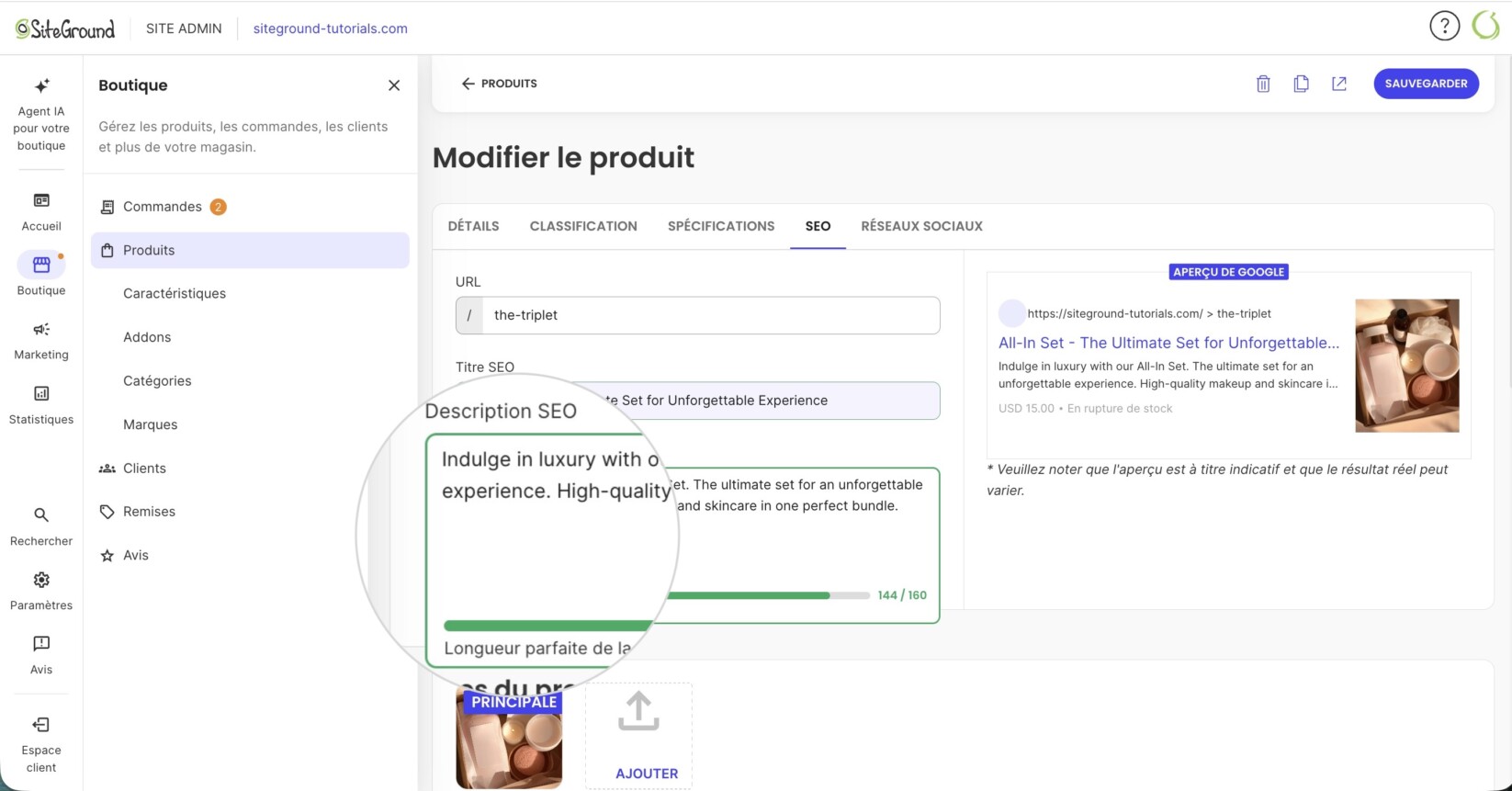Switch to the SPÉCIFICATIONS tab

(x=721, y=226)
